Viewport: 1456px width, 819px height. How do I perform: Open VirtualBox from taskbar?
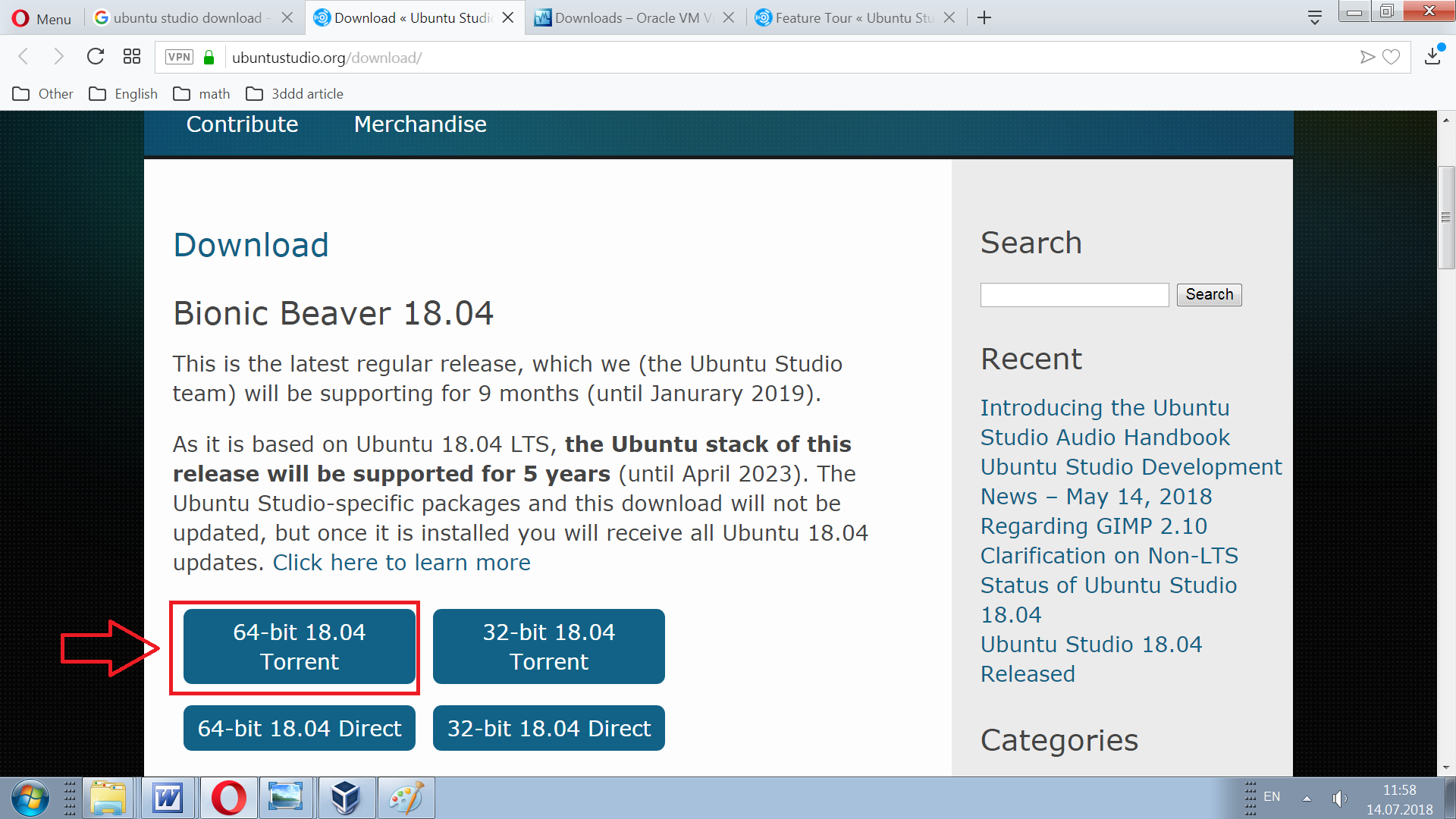(x=346, y=798)
